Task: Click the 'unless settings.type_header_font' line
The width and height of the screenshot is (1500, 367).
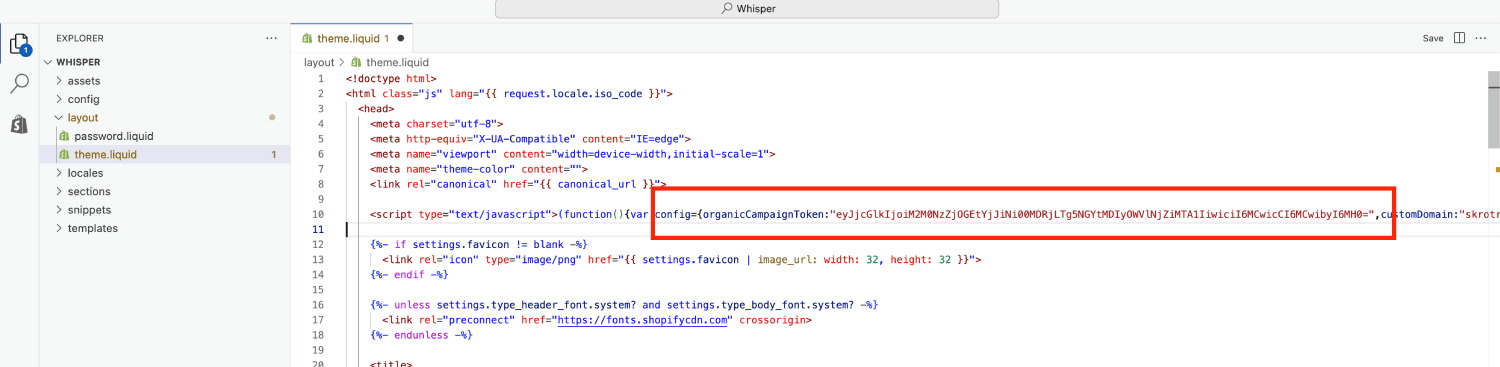Action: [x=624, y=304]
